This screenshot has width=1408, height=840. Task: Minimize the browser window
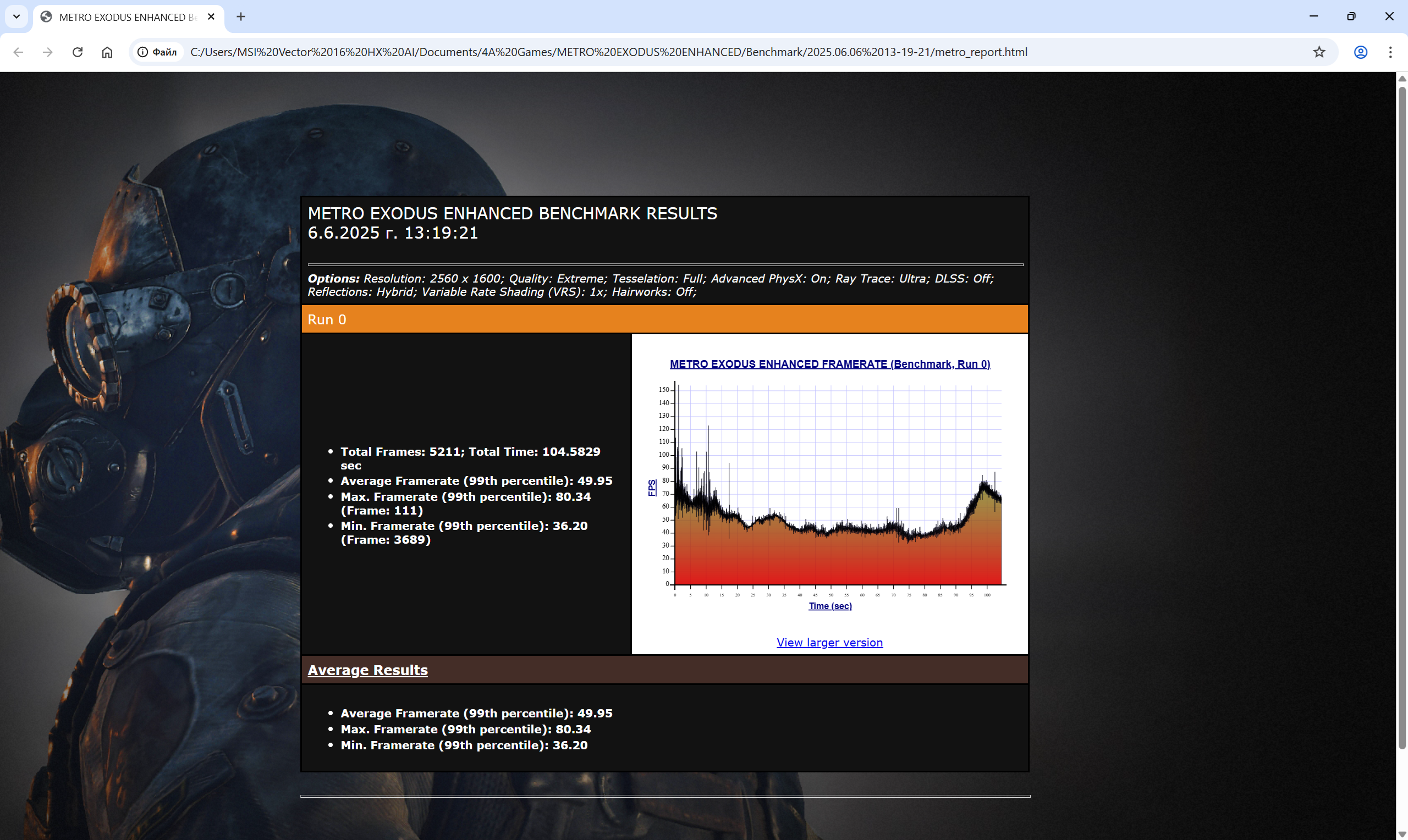tap(1313, 16)
